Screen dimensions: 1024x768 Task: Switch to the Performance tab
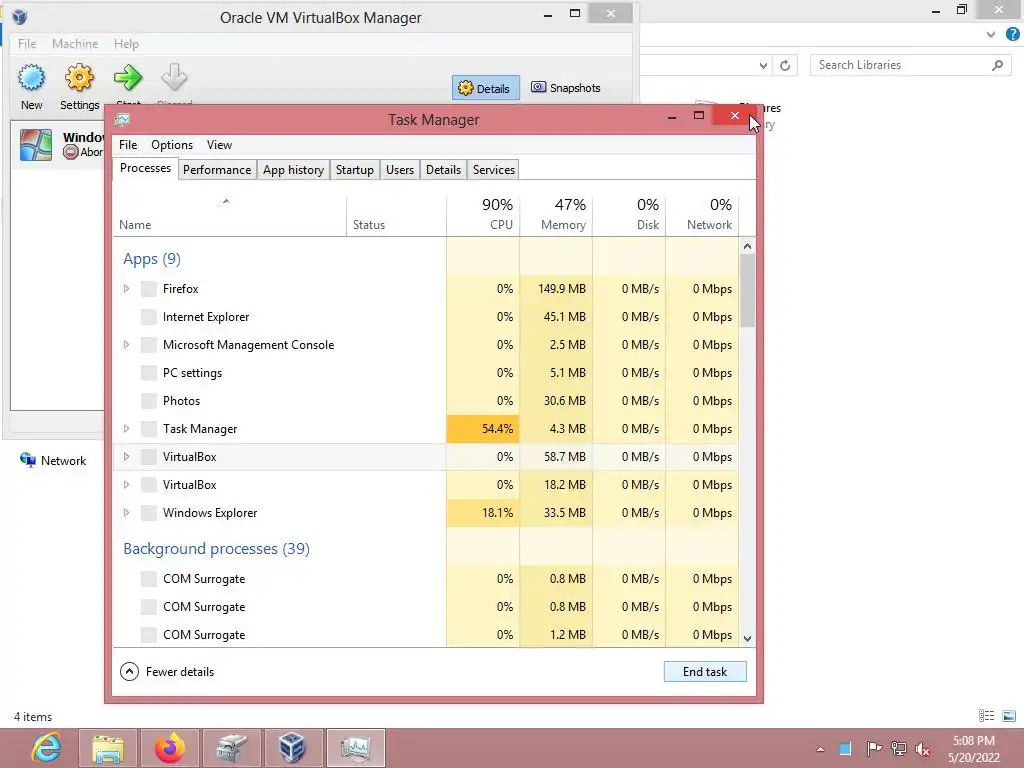[217, 170]
